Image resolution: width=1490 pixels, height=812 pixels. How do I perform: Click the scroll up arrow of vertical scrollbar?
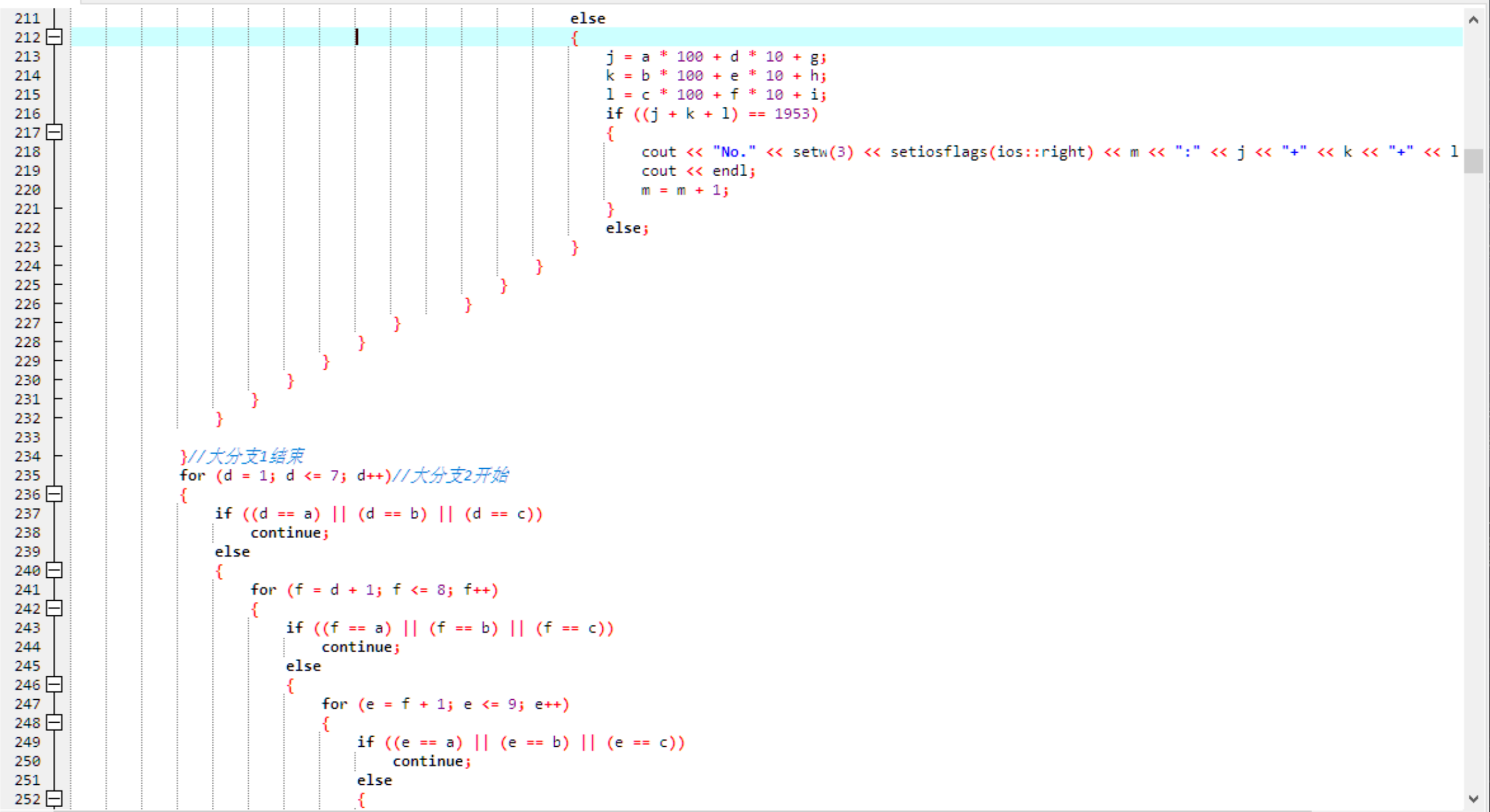pos(1473,20)
